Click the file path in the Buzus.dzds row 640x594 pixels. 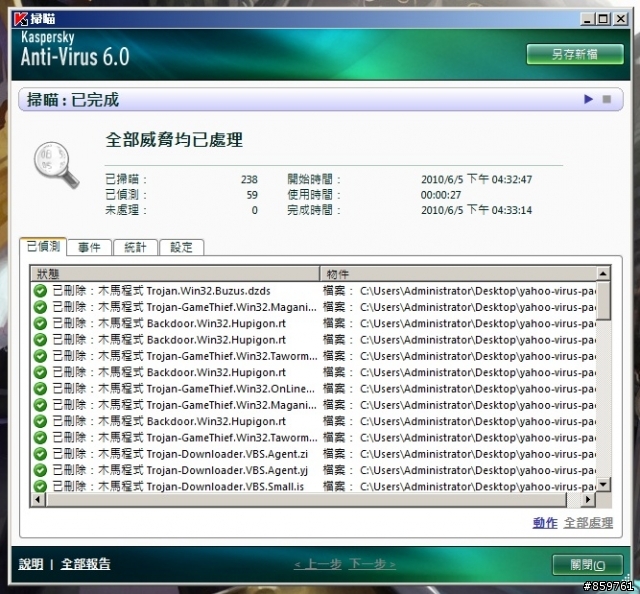[x=478, y=291]
